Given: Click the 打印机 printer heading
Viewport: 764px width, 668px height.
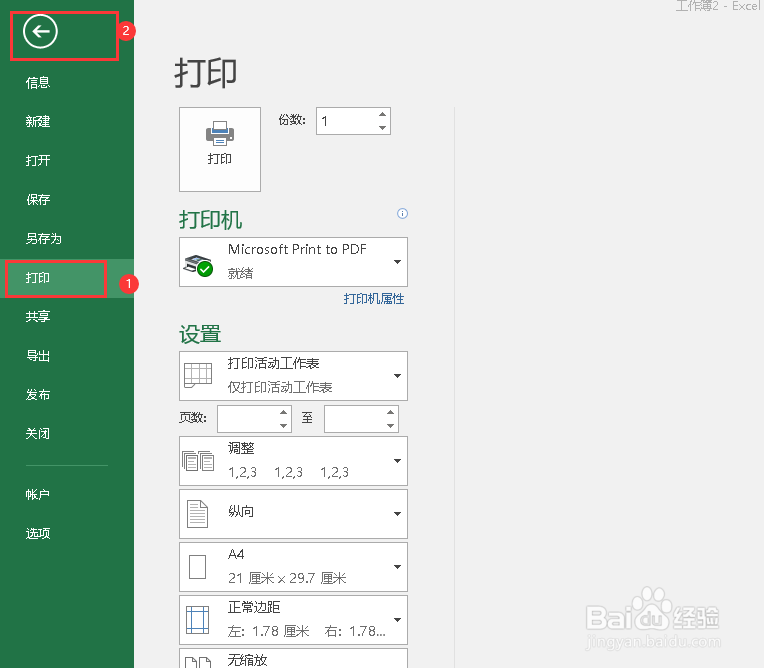Looking at the screenshot, I should pyautogui.click(x=210, y=220).
